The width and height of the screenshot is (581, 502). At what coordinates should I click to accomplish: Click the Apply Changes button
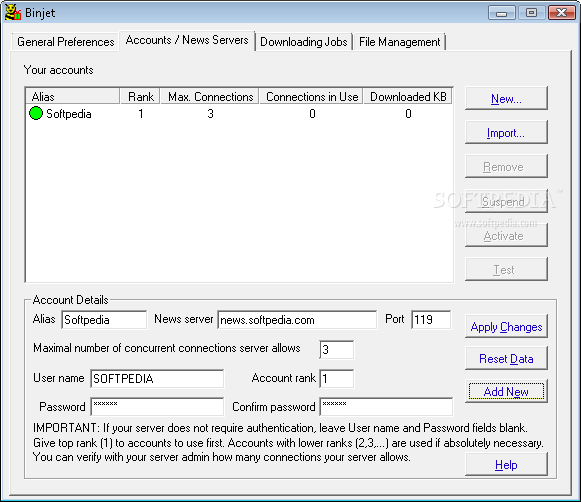[506, 327]
